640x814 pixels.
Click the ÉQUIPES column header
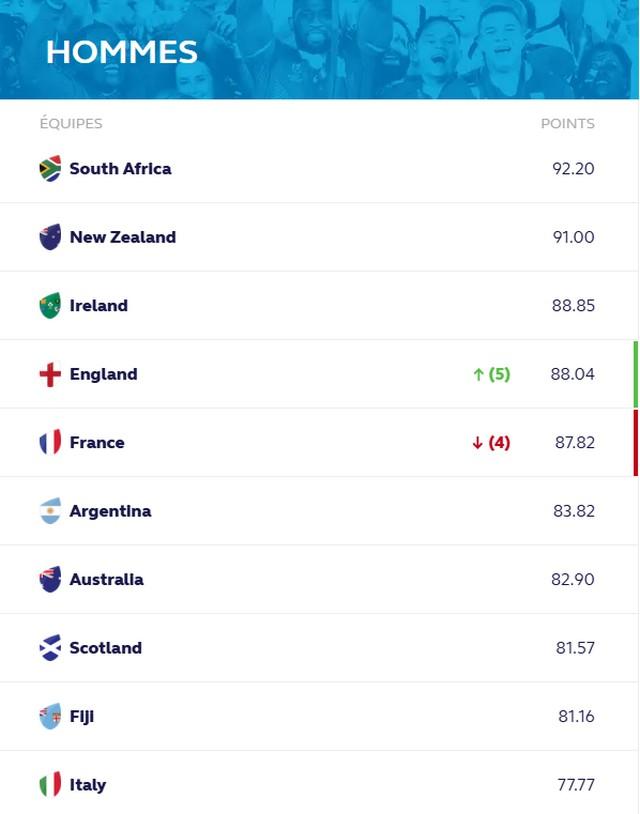[71, 124]
